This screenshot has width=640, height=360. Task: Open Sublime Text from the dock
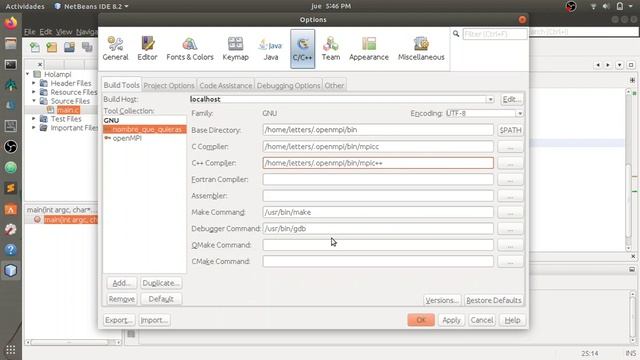(11, 188)
